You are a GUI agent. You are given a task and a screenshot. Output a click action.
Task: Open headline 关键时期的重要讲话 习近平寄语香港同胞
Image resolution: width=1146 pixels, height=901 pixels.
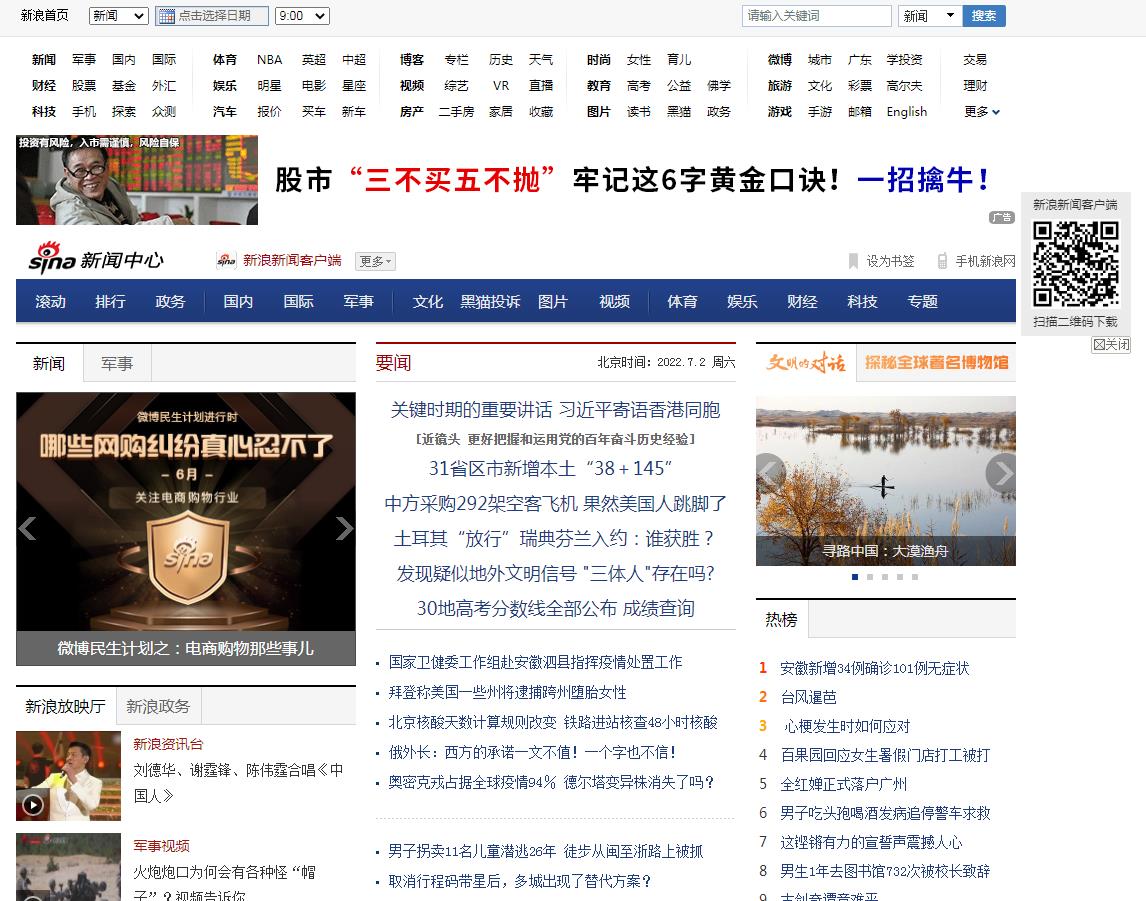pyautogui.click(x=555, y=410)
